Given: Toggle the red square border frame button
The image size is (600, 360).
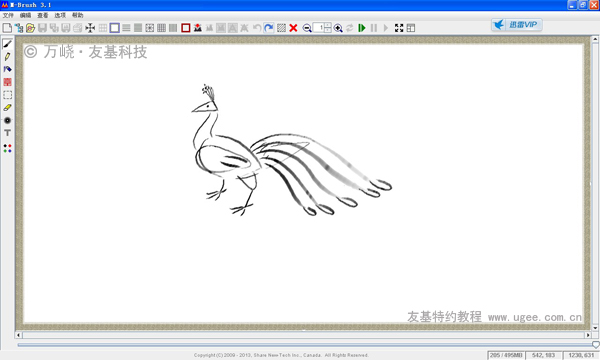Looking at the screenshot, I should pyautogui.click(x=186, y=28).
